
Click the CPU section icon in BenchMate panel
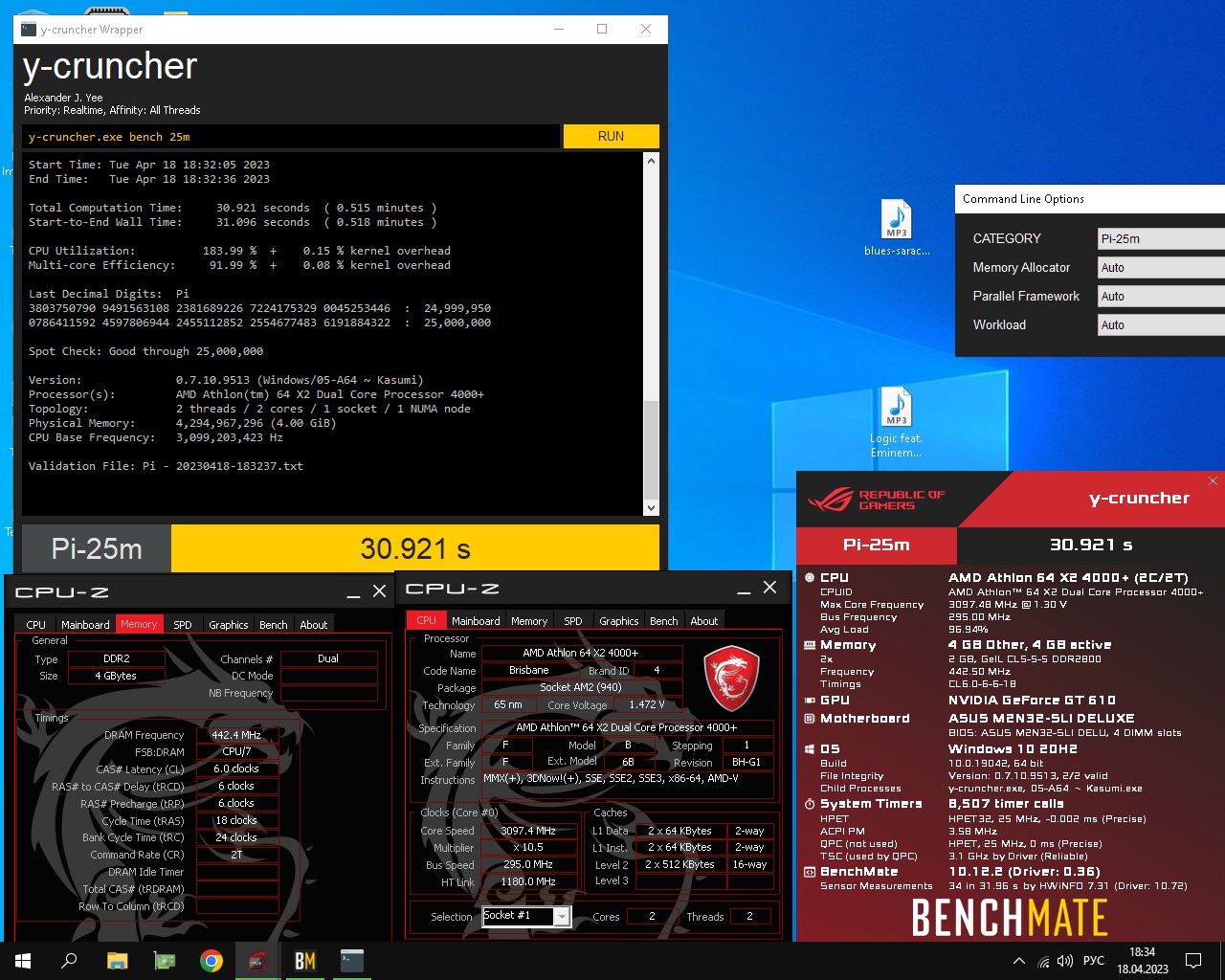(x=810, y=577)
